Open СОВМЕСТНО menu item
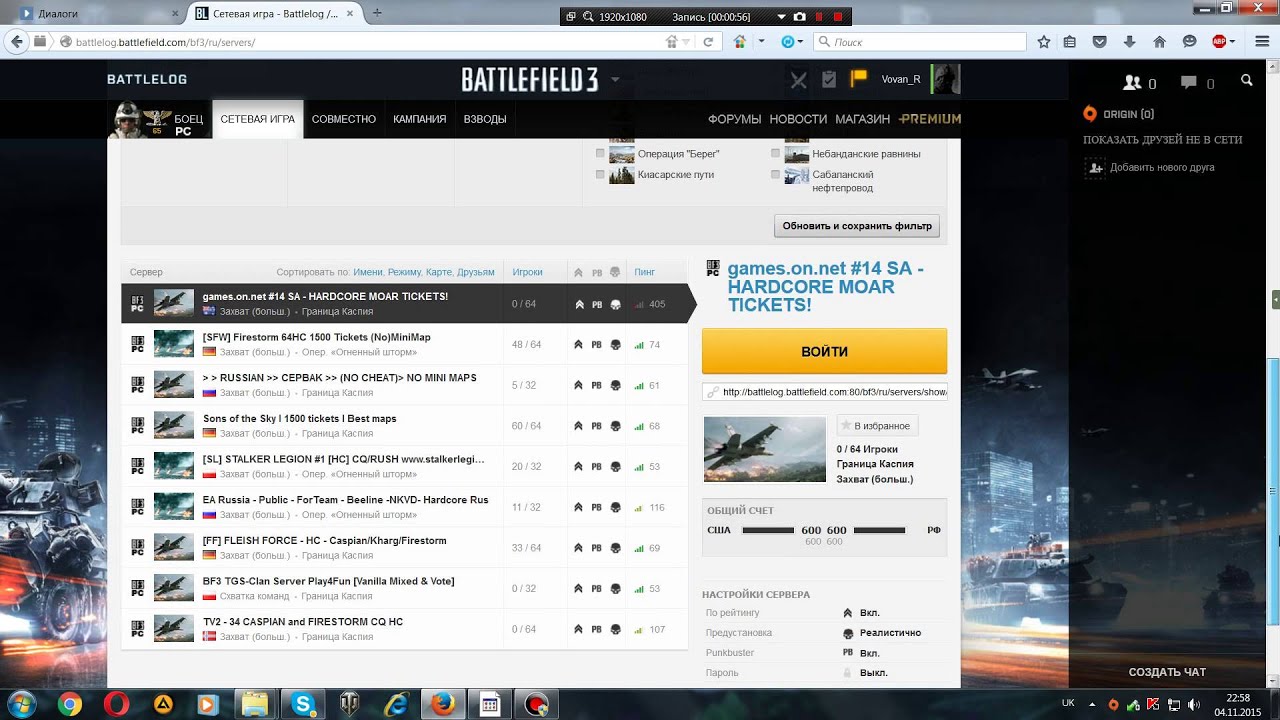 (x=344, y=119)
